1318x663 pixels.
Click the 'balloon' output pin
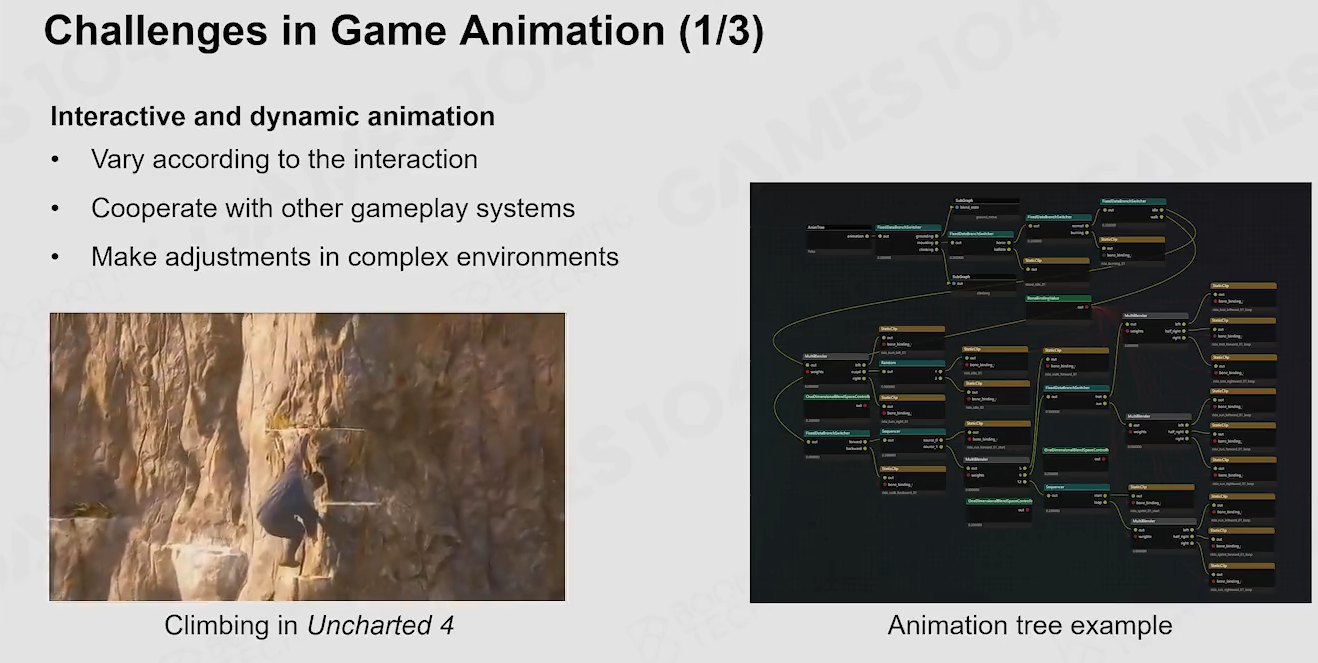1009,249
